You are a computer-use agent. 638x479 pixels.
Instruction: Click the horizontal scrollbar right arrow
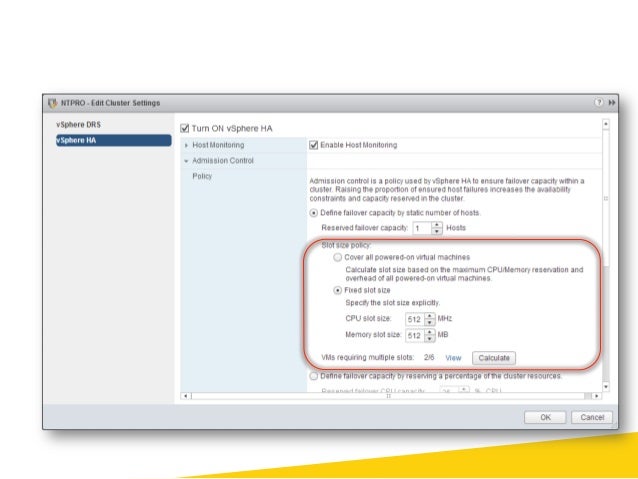[x=596, y=396]
